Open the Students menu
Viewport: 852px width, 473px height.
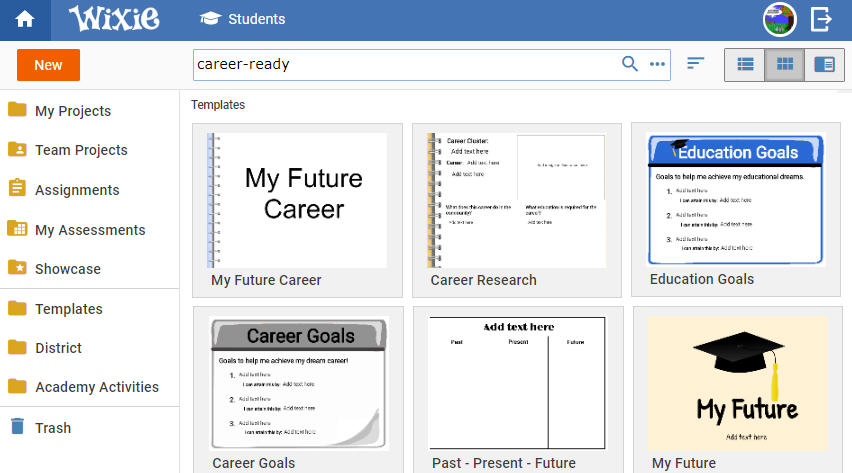(242, 19)
